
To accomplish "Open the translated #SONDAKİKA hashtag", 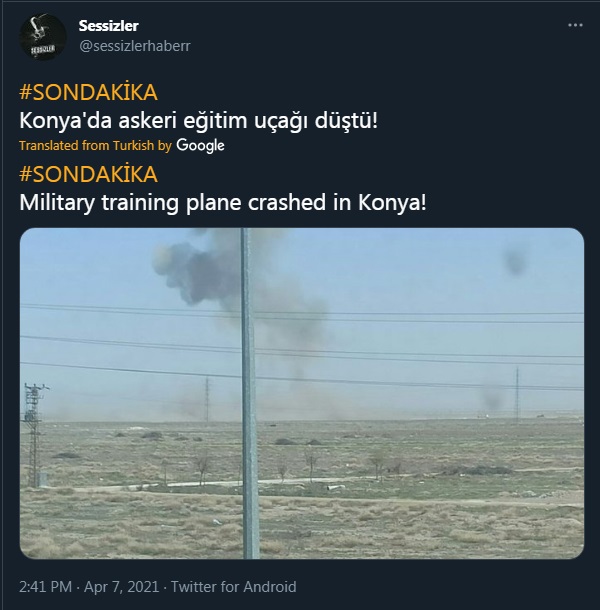I will pos(88,174).
